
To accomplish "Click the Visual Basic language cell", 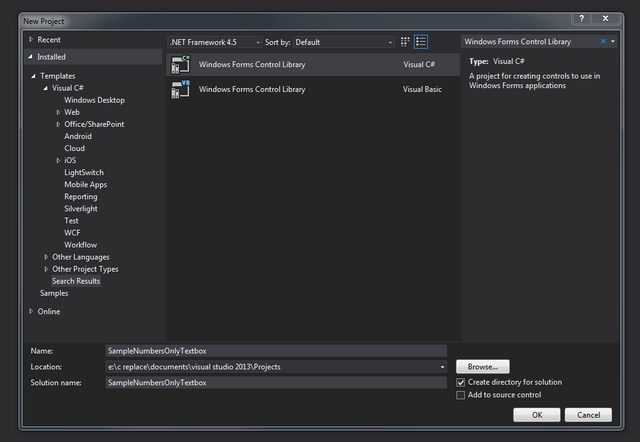I will (422, 89).
